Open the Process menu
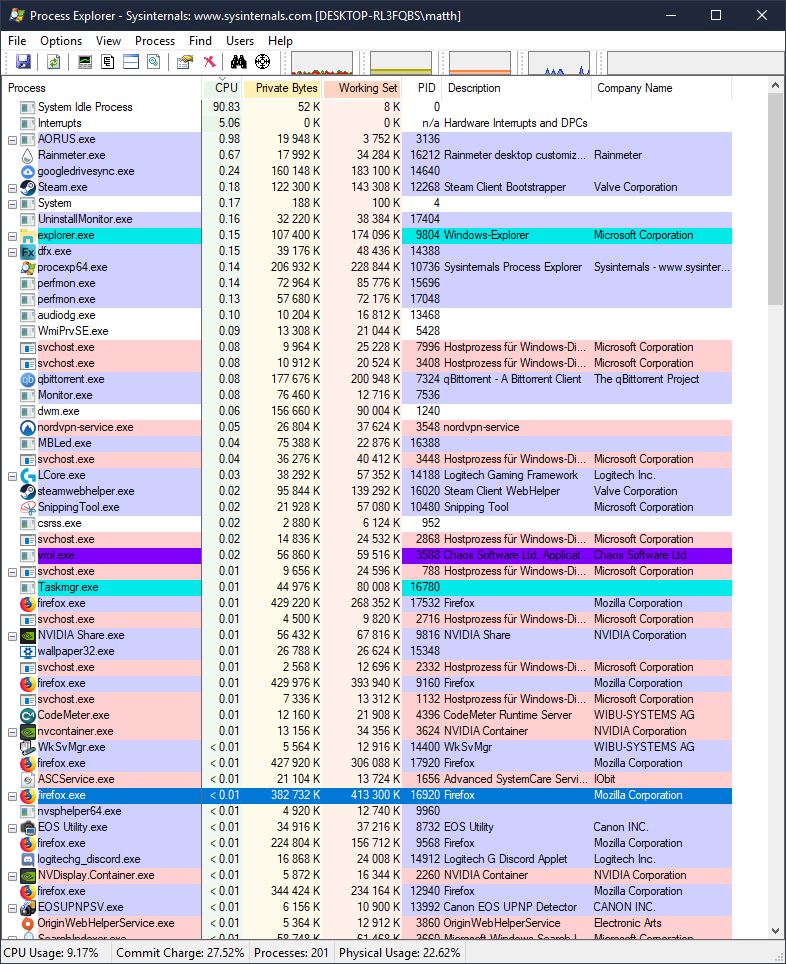The width and height of the screenshot is (786, 964). pos(155,41)
